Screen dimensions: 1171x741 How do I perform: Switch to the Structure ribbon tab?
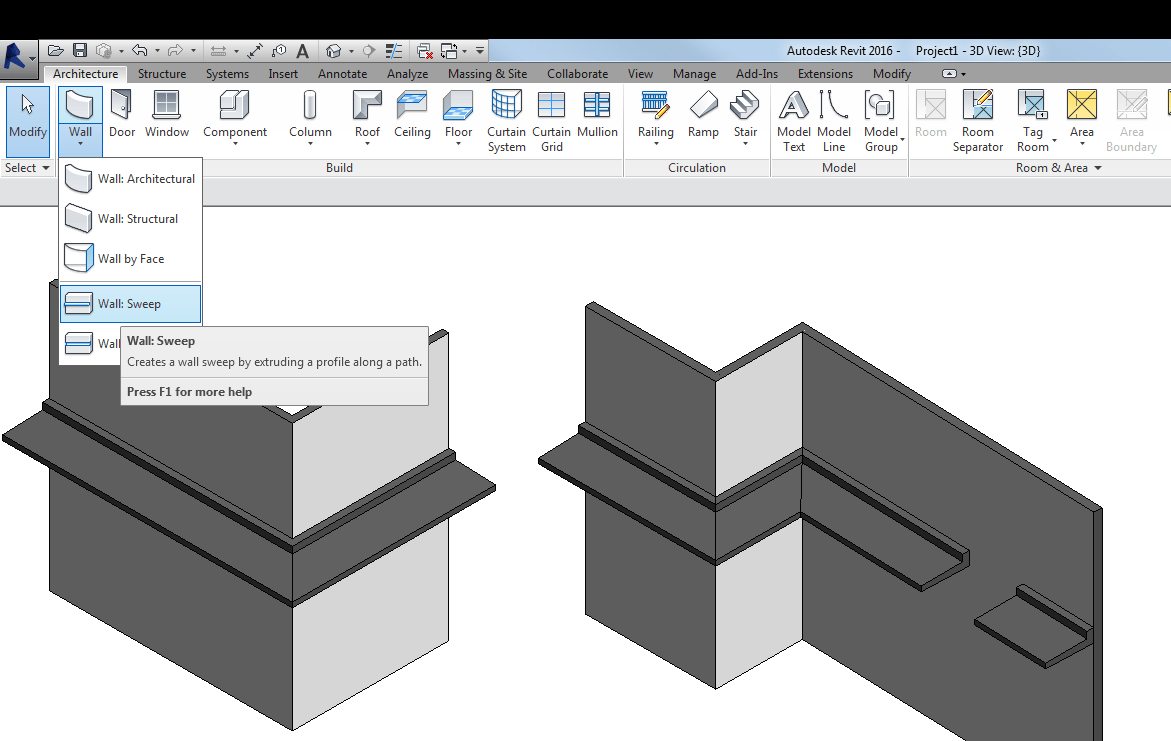coord(162,74)
